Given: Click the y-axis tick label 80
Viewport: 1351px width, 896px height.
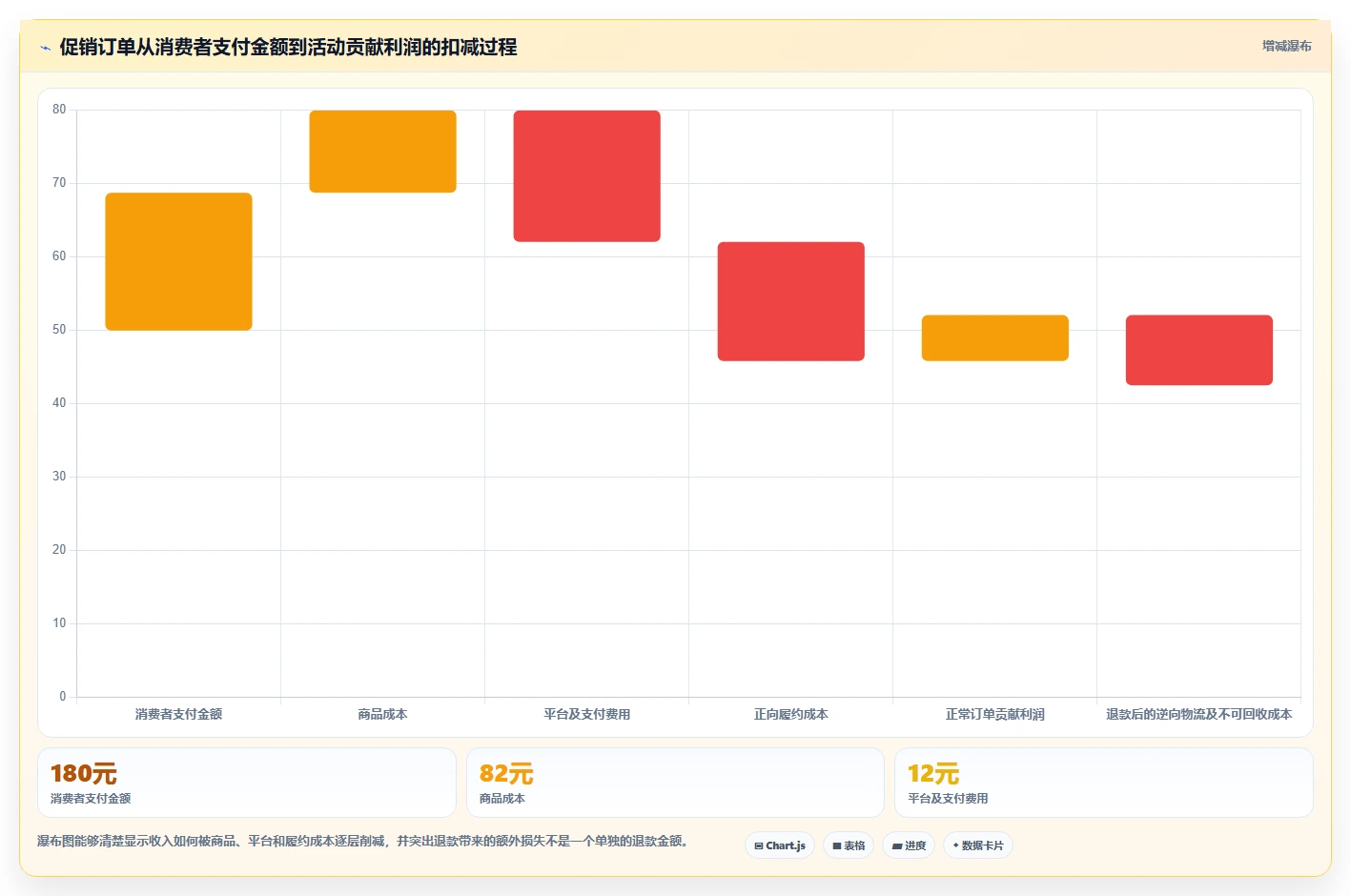Looking at the screenshot, I should pos(59,110).
